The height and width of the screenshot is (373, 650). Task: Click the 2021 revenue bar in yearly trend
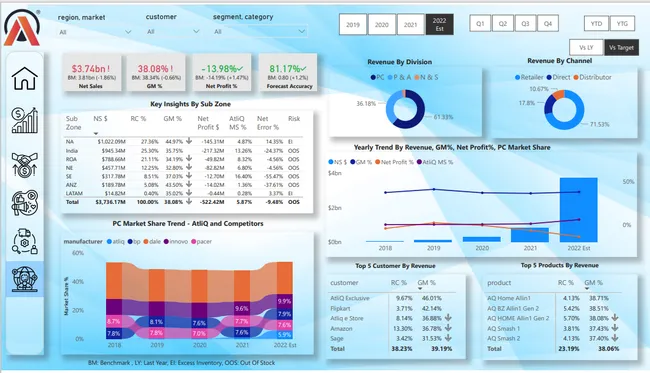click(530, 235)
